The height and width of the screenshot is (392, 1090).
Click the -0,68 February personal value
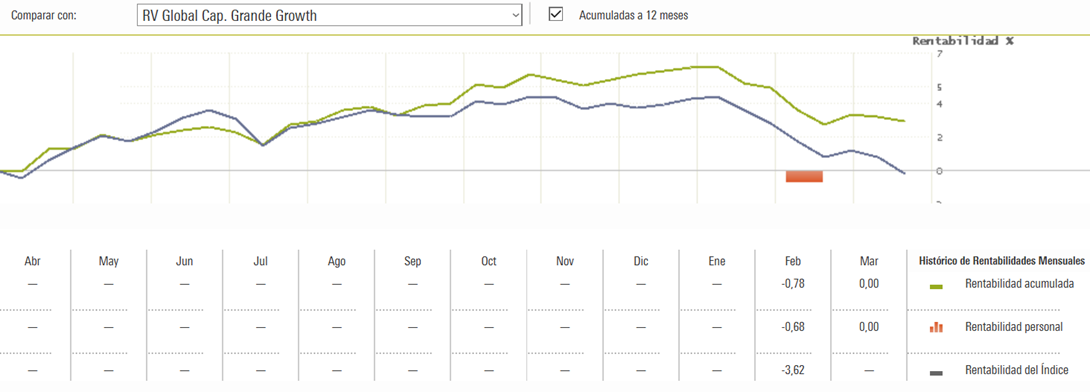792,327
